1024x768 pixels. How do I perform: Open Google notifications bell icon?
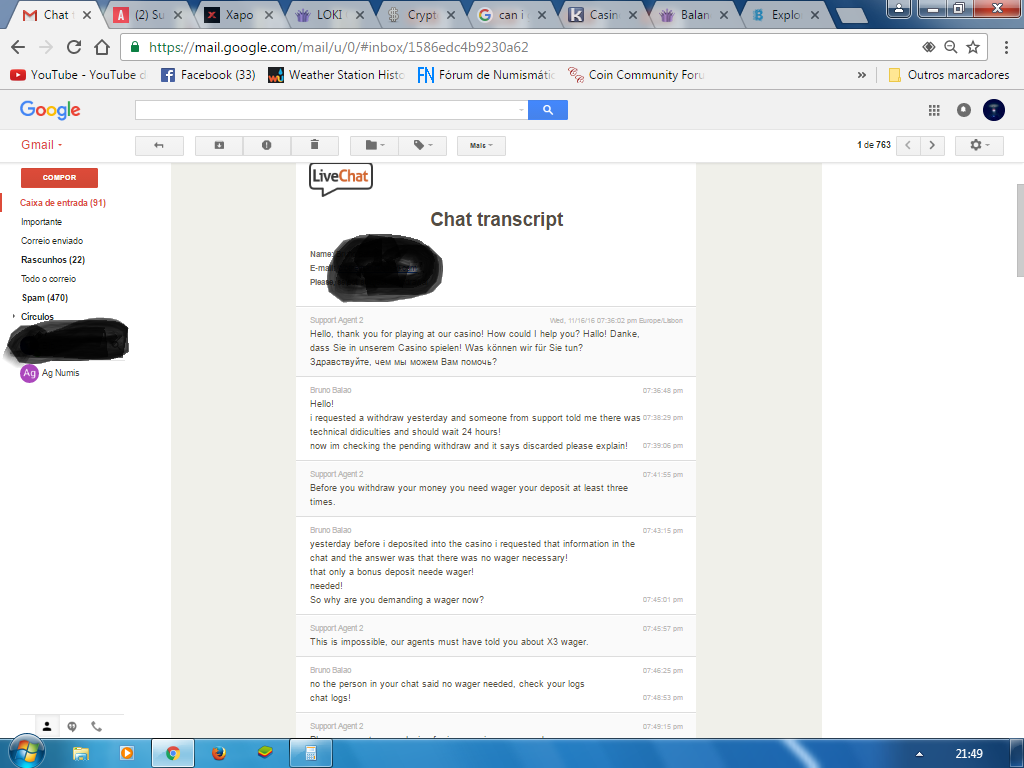point(963,110)
